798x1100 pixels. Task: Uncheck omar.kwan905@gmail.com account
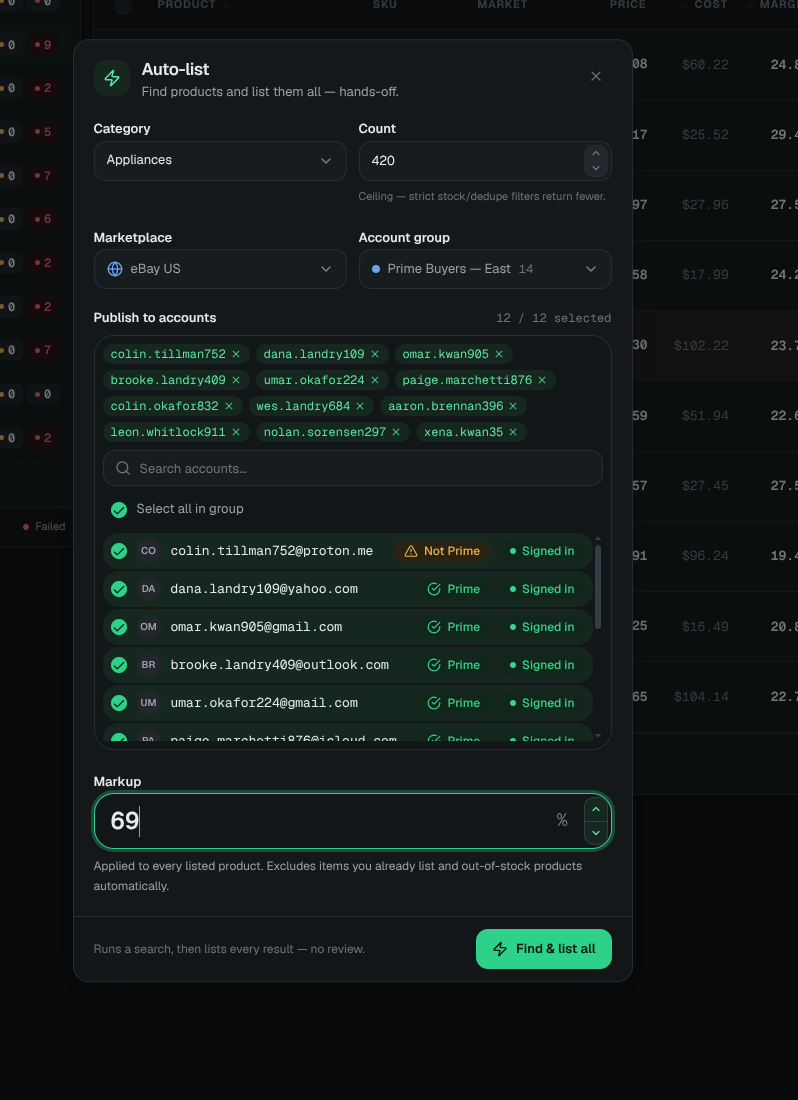pyautogui.click(x=119, y=627)
